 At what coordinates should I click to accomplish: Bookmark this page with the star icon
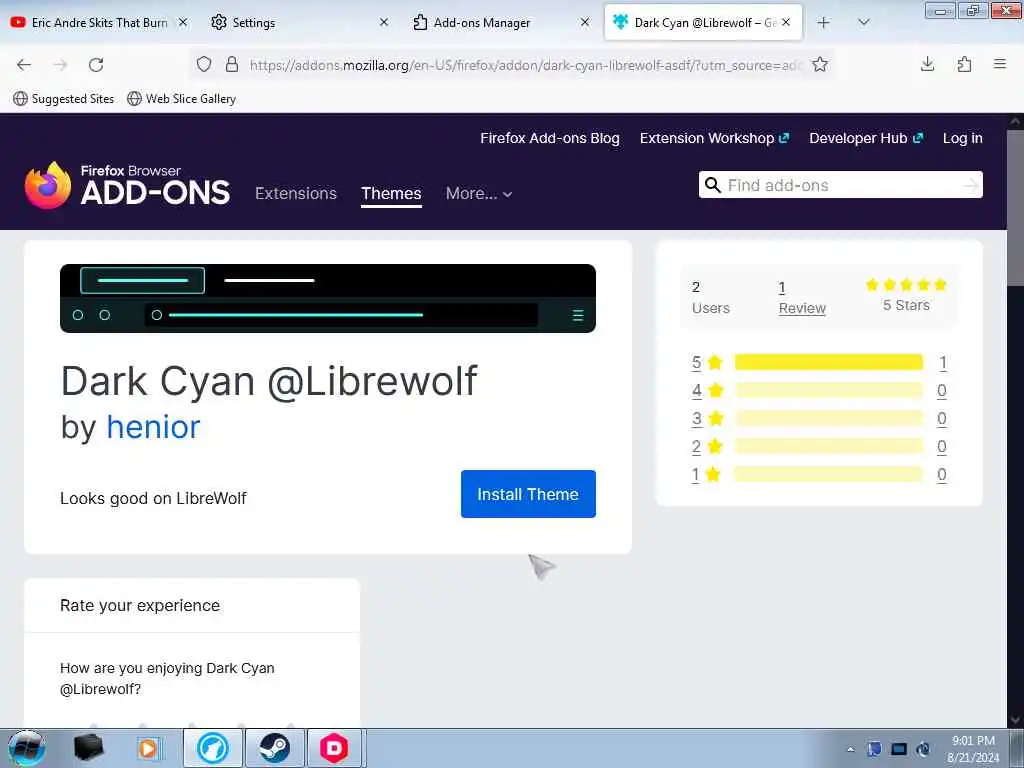[x=820, y=64]
